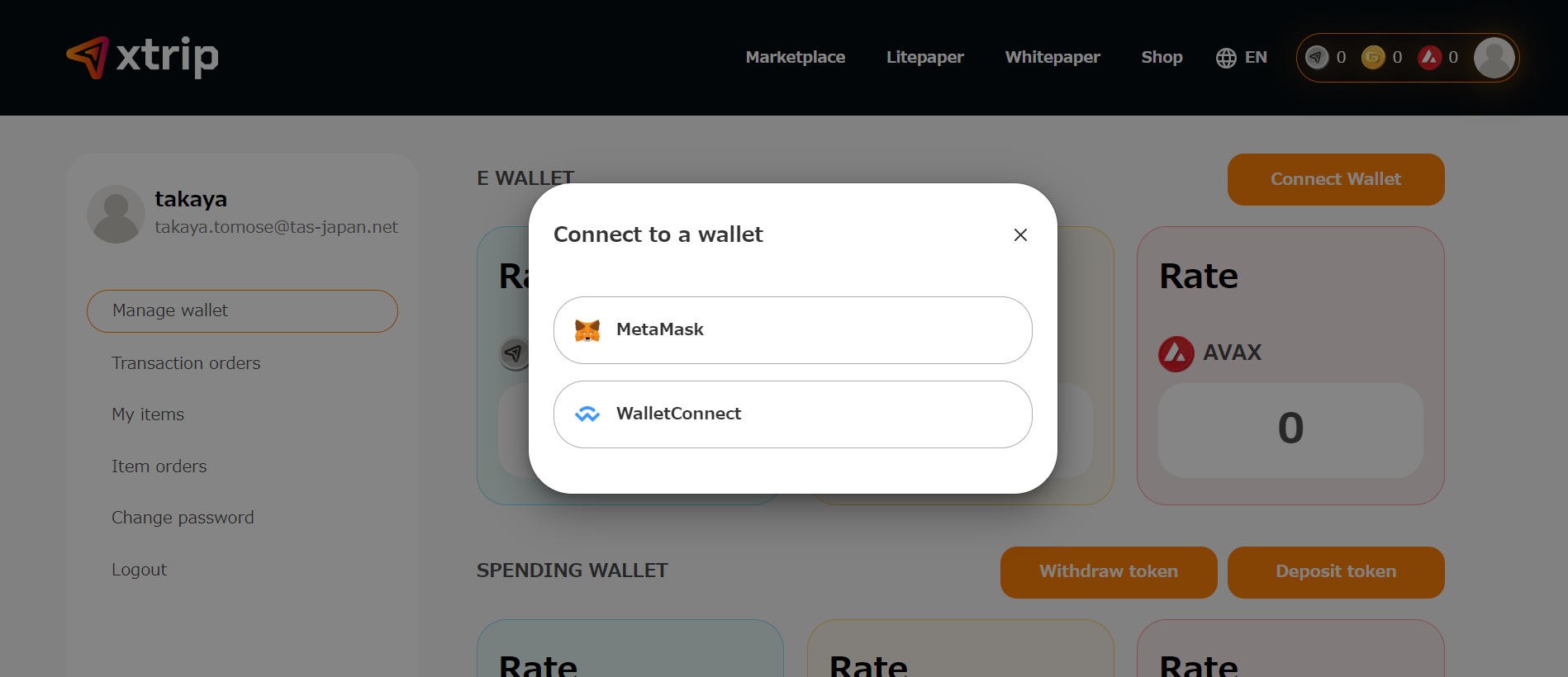Select Transaction orders in sidebar
Screen dimensions: 1568x677
tap(186, 363)
